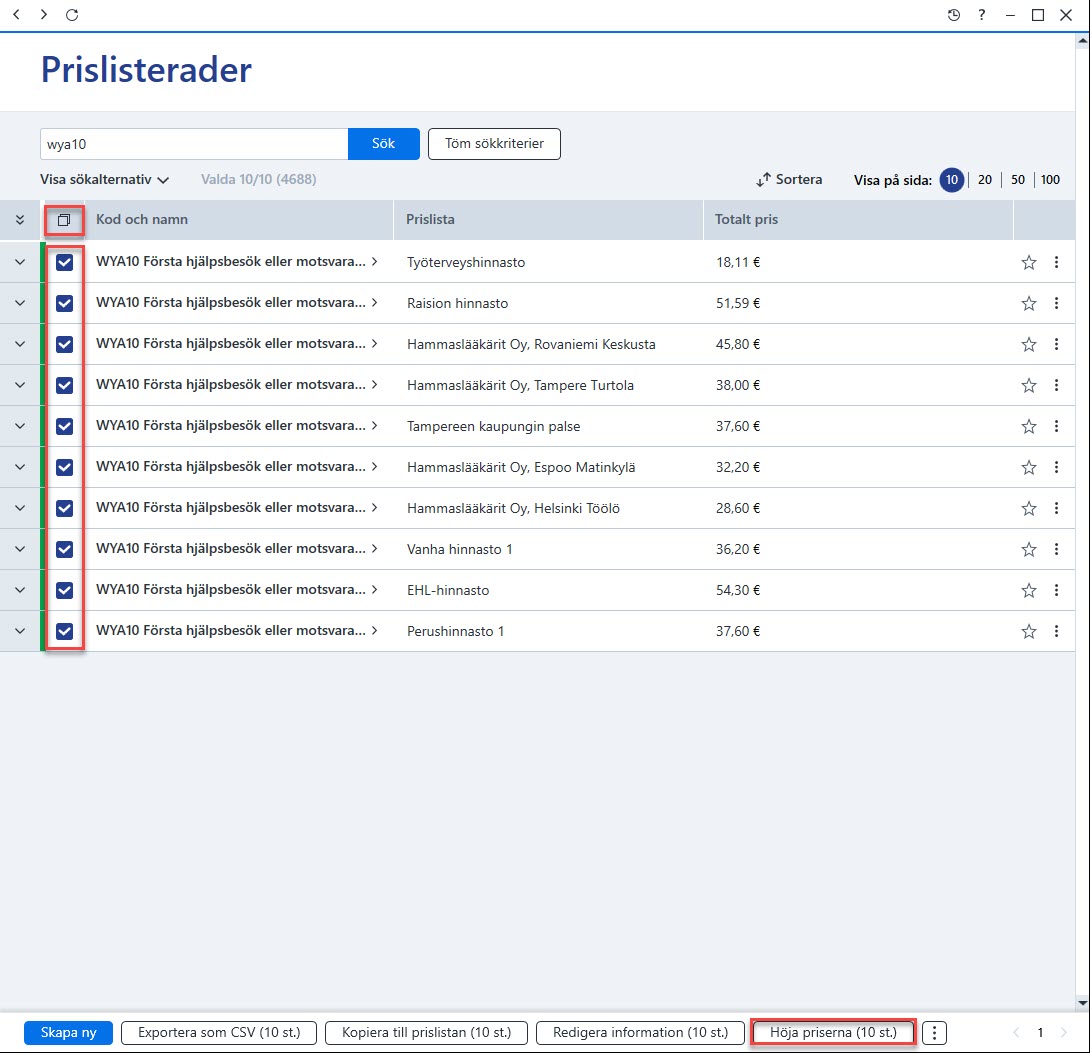Star the EHL-hinnasto price row
The height and width of the screenshot is (1053, 1090).
[x=1029, y=590]
